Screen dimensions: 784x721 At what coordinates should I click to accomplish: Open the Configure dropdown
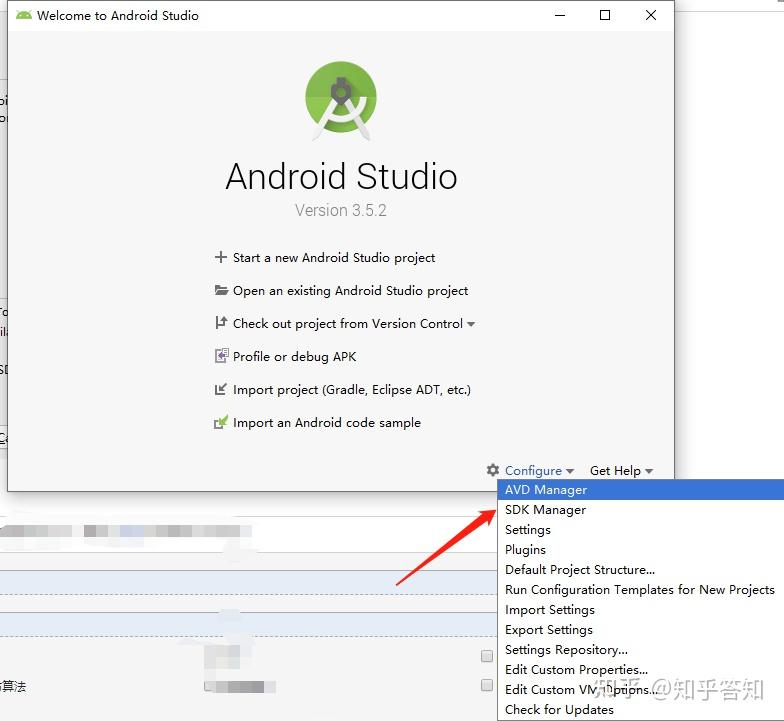(x=539, y=470)
